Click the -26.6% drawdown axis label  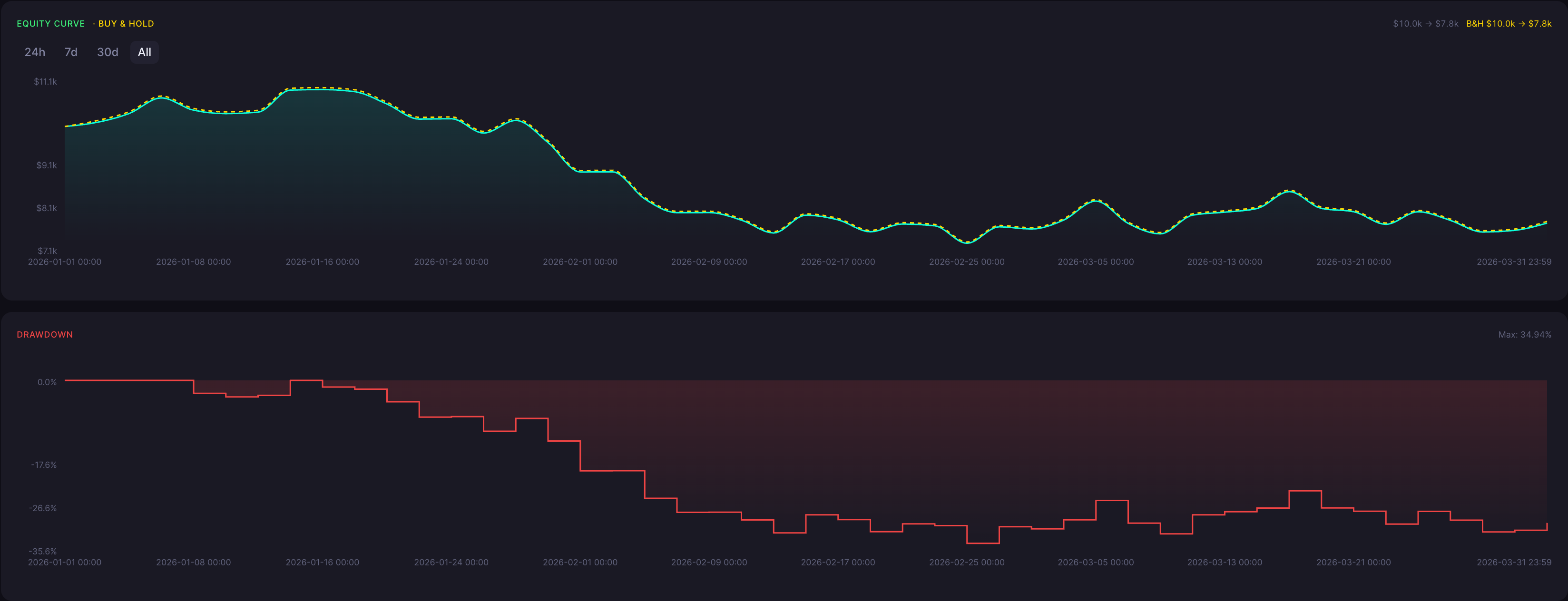click(43, 508)
